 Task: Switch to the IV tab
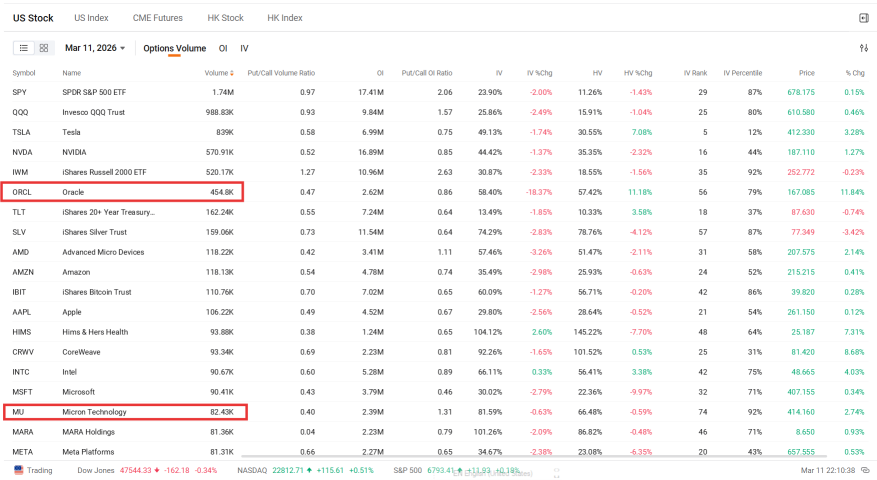(x=244, y=48)
